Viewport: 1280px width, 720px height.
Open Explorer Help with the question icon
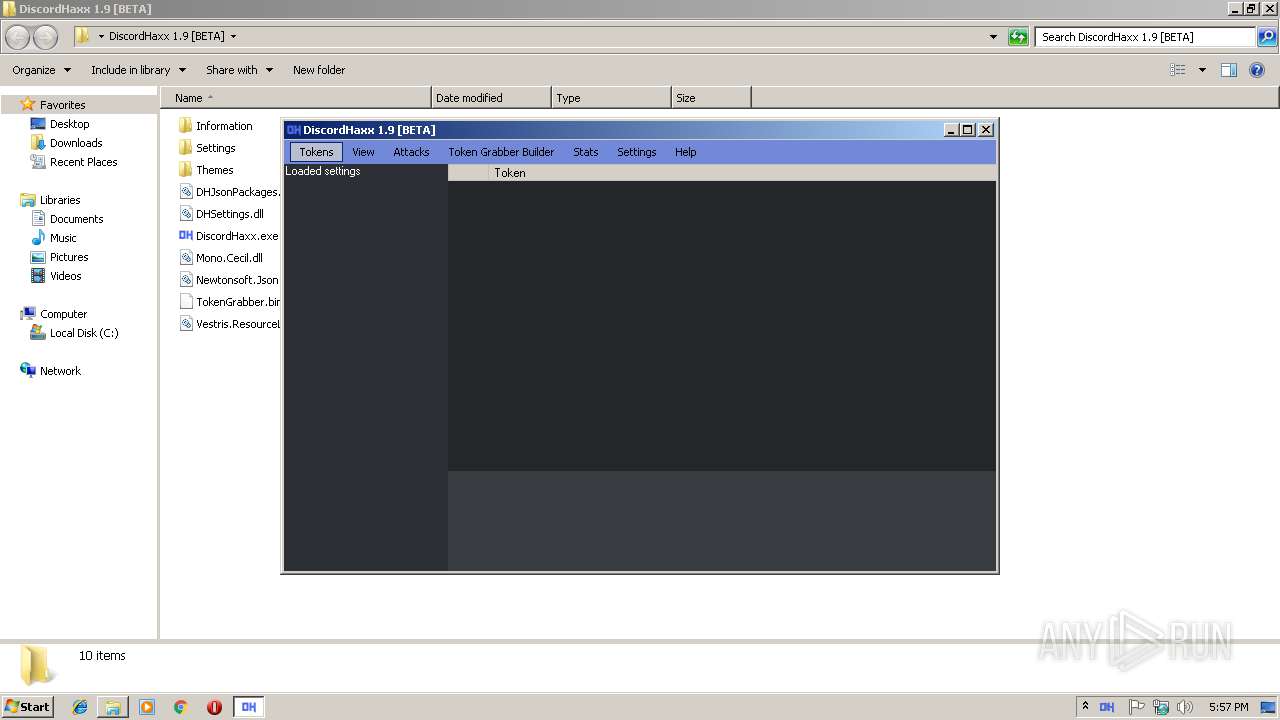1257,70
